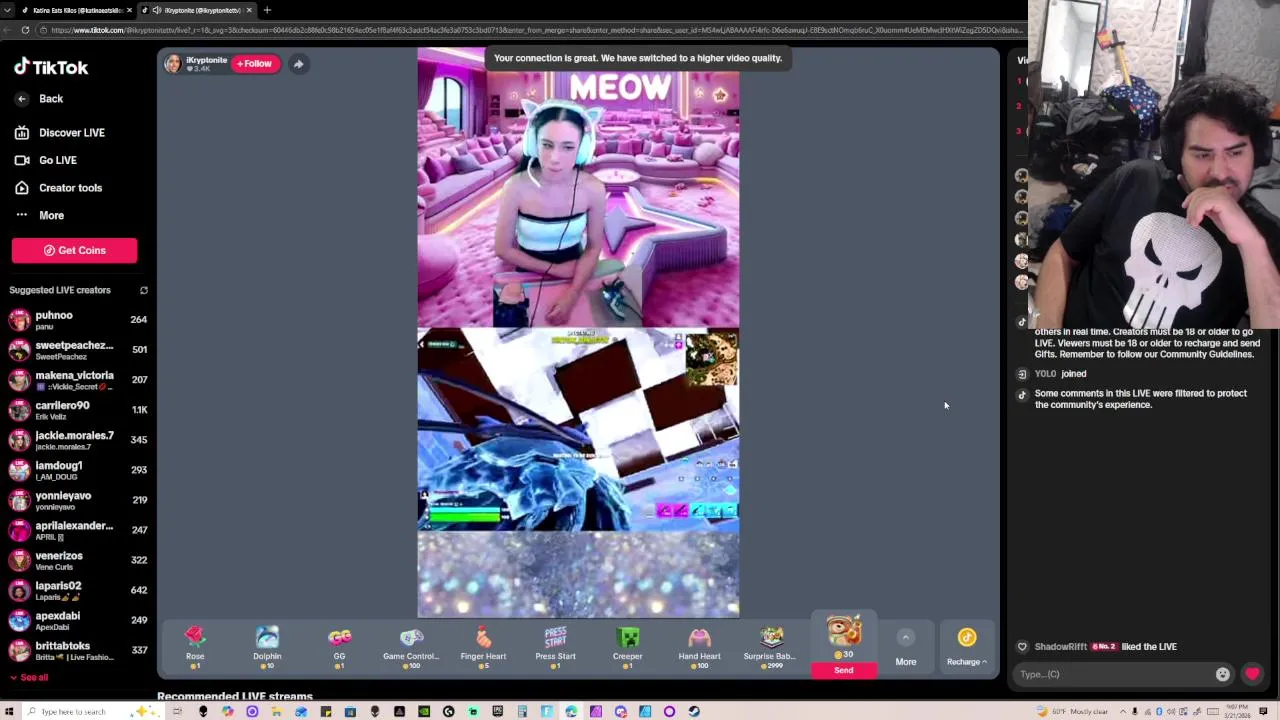Click the Get Coins button

[74, 250]
